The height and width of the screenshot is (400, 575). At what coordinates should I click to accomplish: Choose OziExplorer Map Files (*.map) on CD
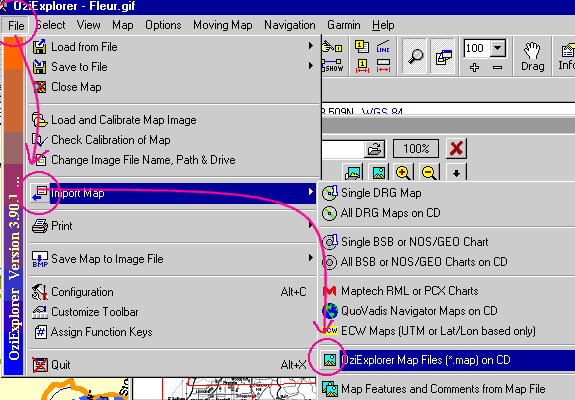(x=447, y=360)
